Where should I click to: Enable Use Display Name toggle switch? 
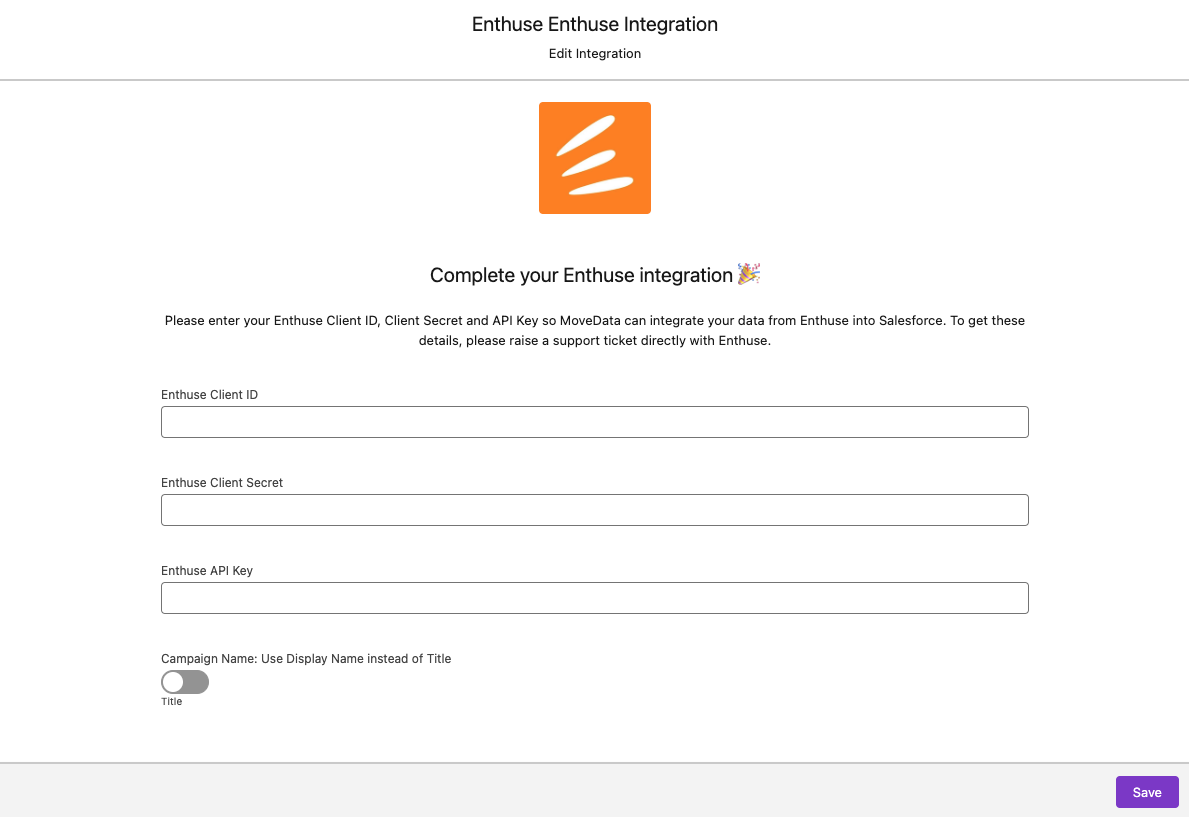click(x=185, y=682)
